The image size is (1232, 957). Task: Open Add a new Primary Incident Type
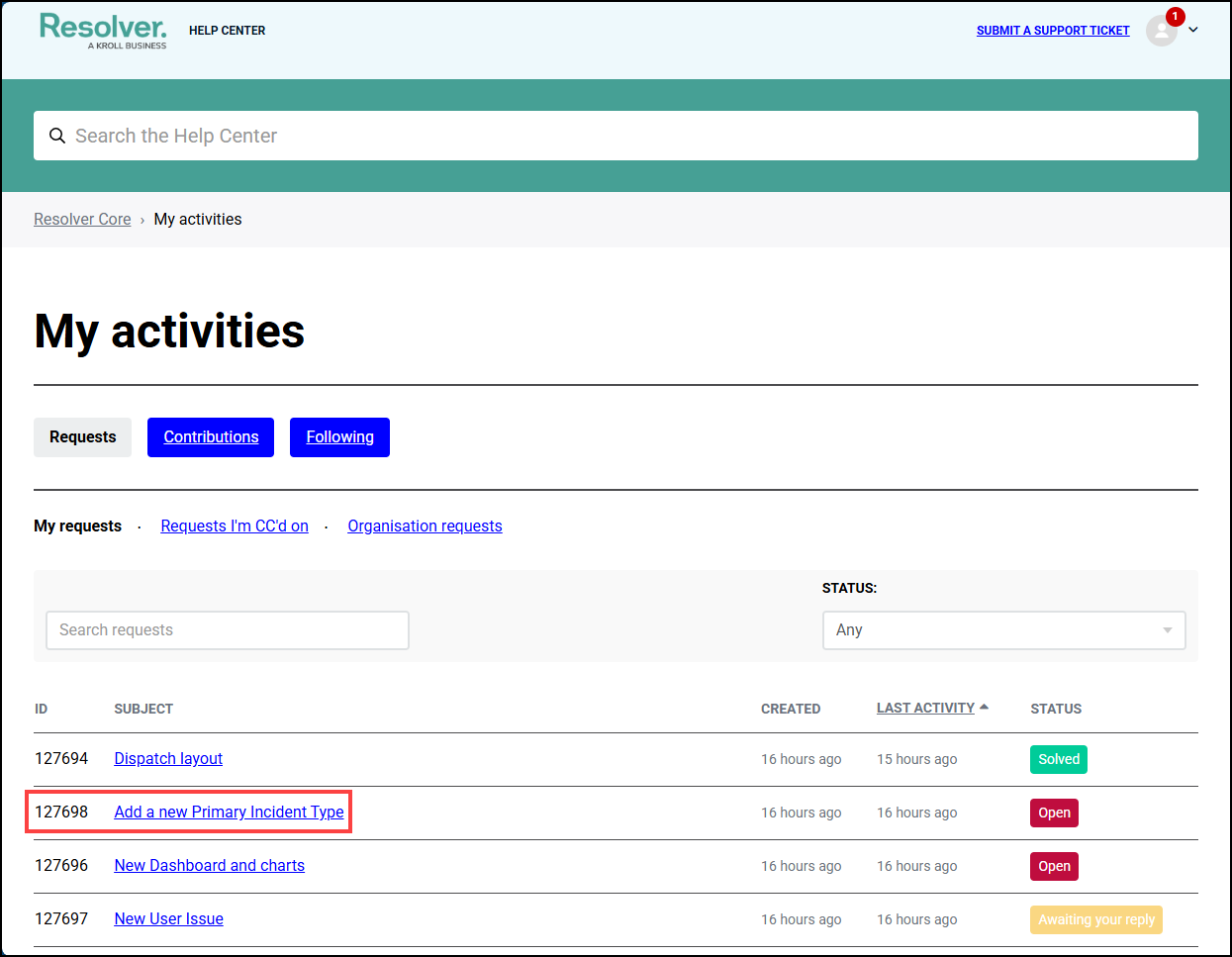point(229,813)
